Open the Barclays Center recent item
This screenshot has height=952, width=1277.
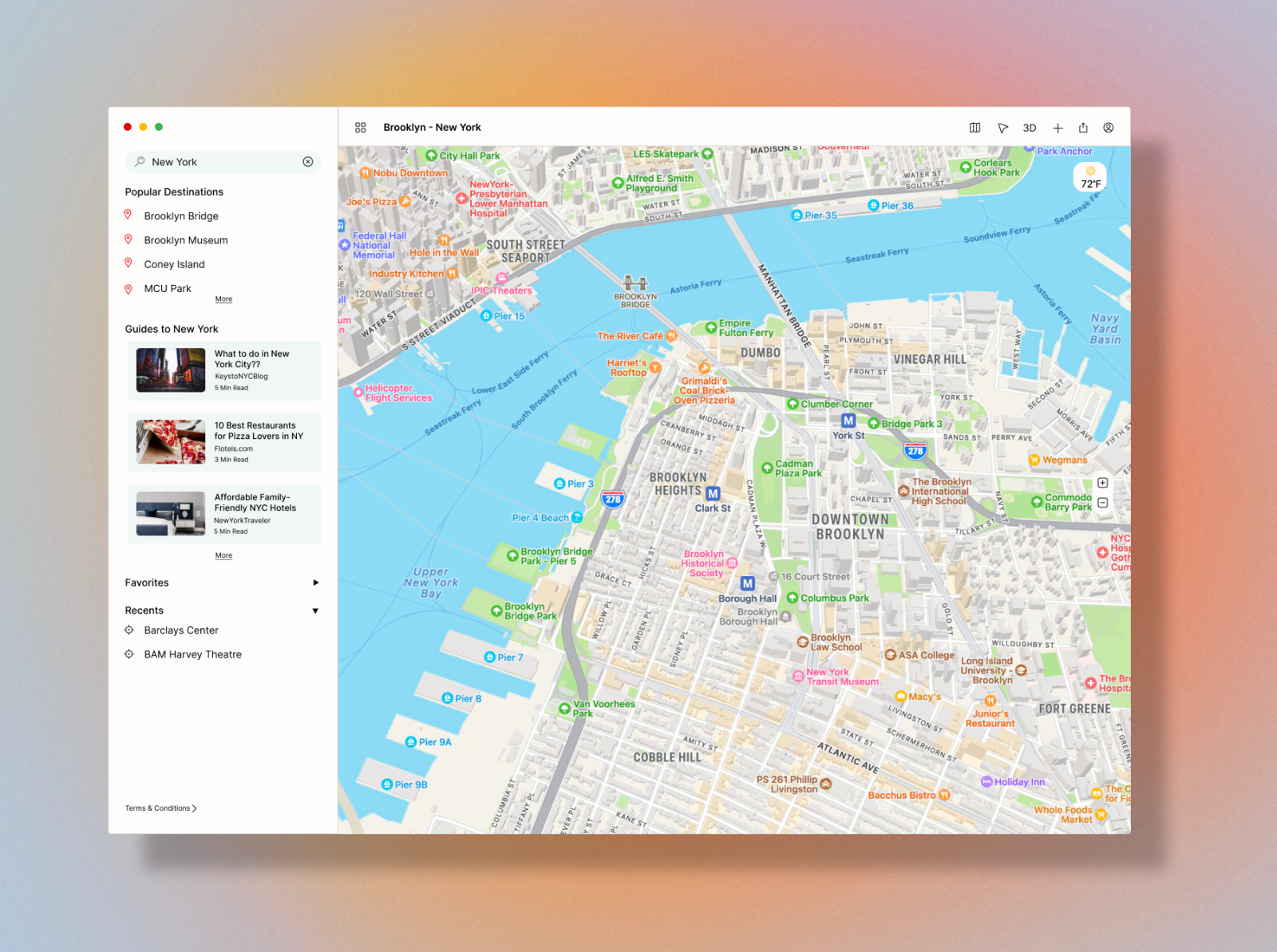click(x=180, y=630)
